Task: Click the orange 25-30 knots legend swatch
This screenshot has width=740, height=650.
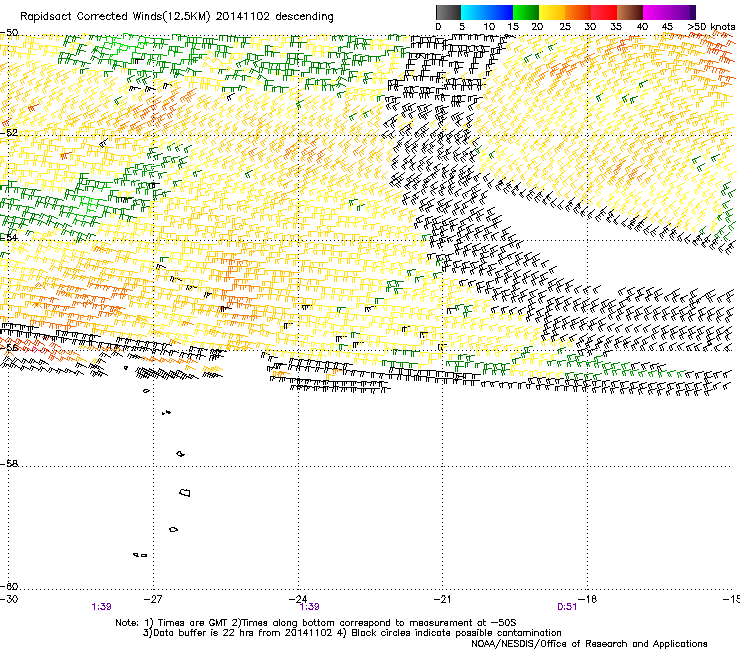Action: [578, 12]
